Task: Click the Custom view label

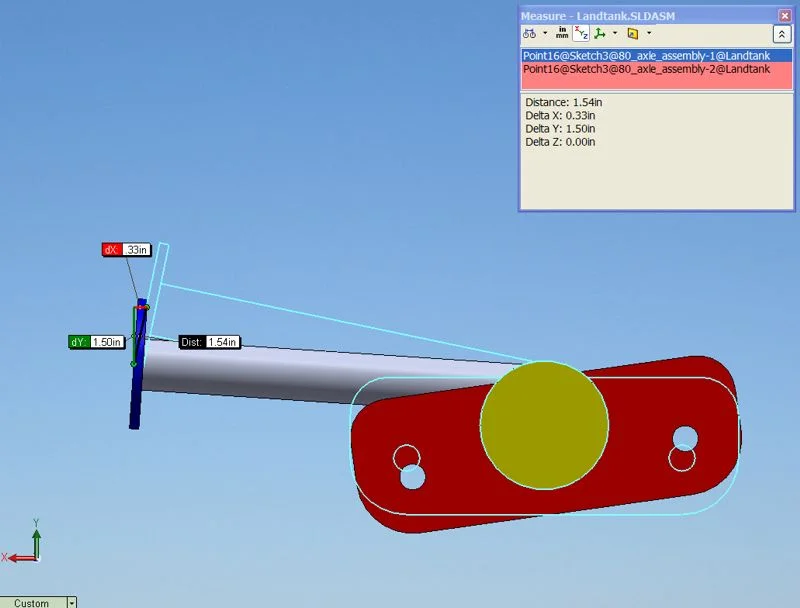Action: tap(32, 602)
